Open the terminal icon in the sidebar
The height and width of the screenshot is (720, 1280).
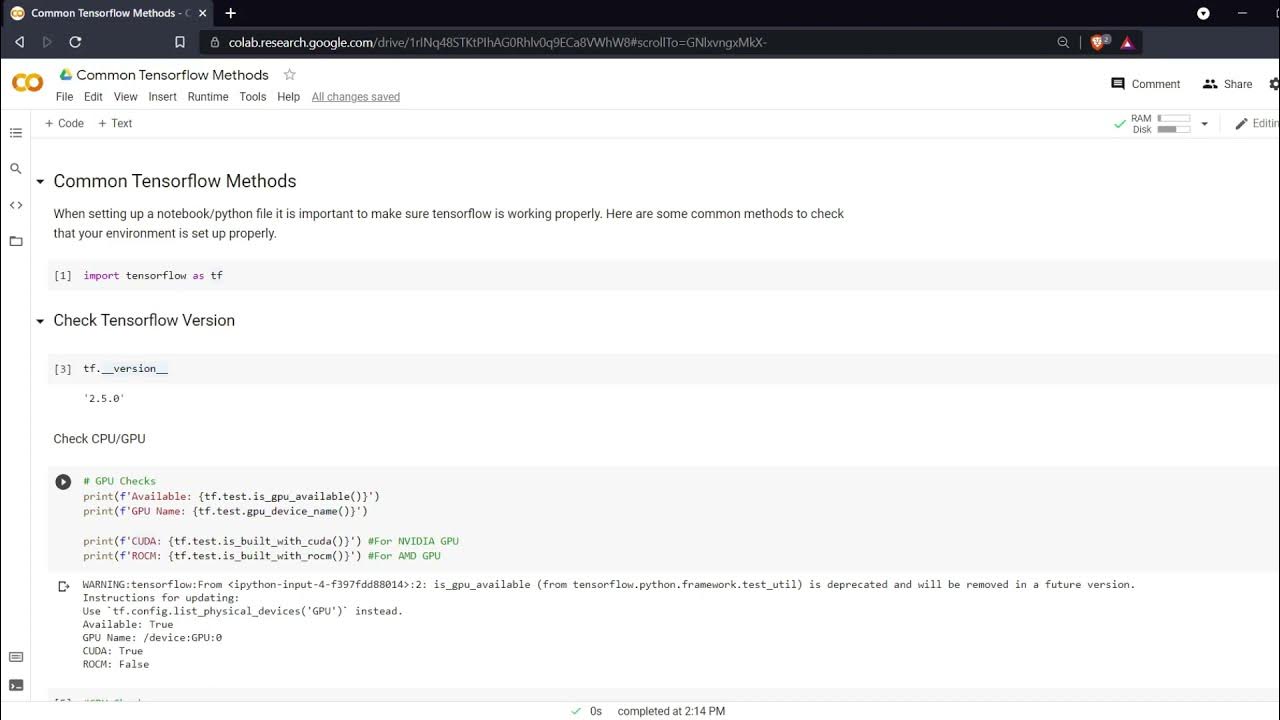tap(16, 685)
